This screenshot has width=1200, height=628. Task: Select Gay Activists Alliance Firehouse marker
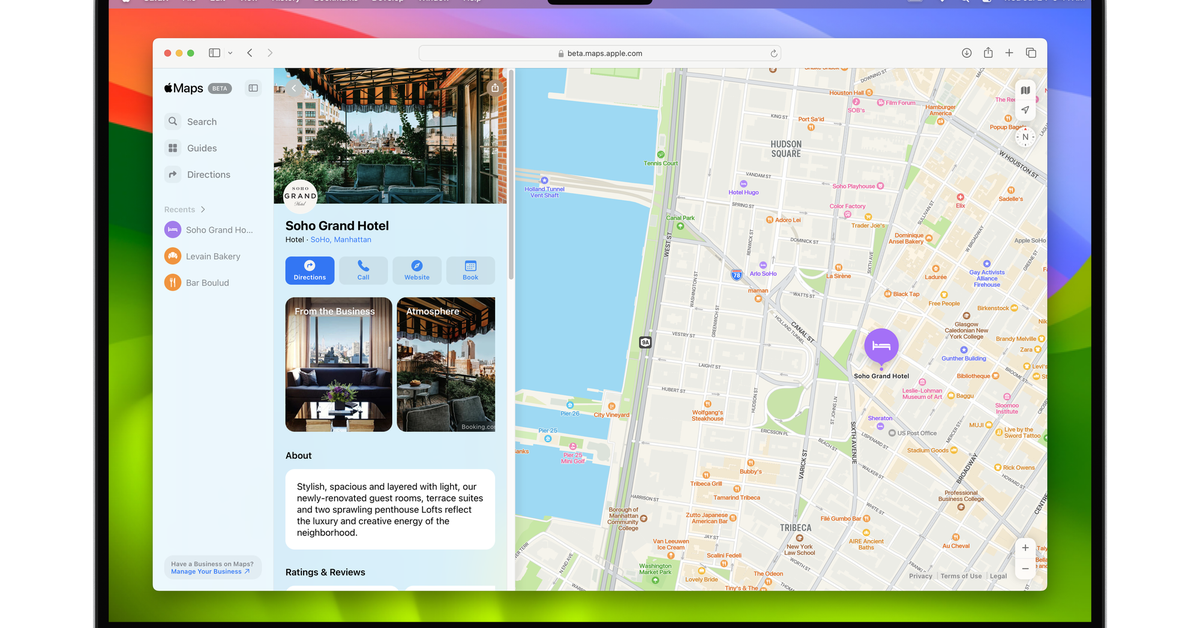pyautogui.click(x=987, y=273)
